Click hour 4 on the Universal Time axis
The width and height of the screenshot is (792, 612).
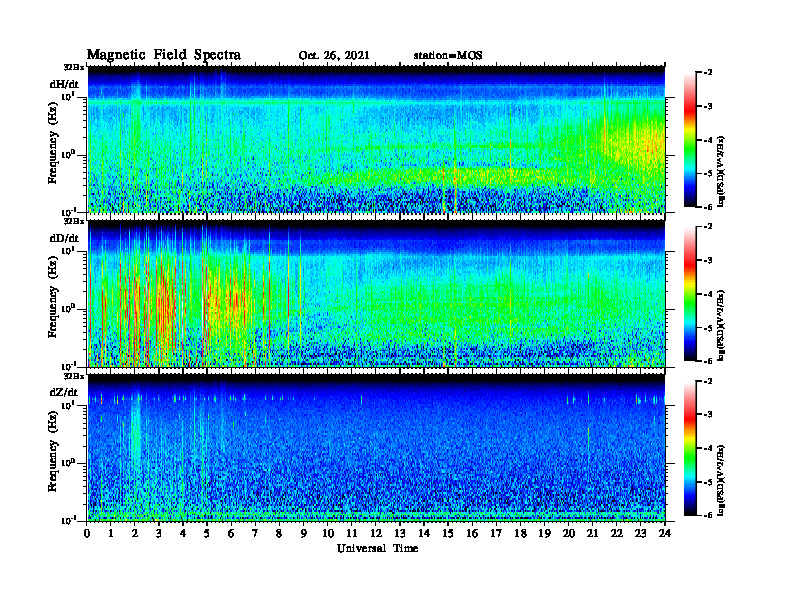click(183, 534)
